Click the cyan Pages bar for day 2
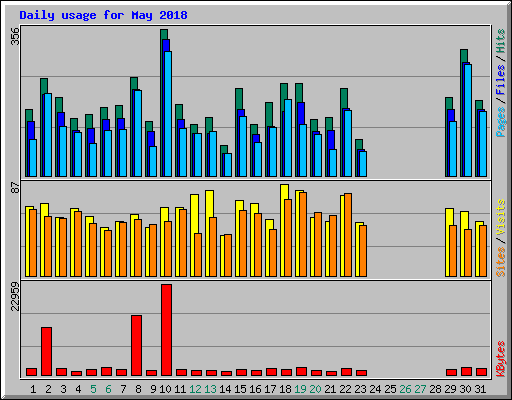The image size is (512, 400). click(x=48, y=135)
